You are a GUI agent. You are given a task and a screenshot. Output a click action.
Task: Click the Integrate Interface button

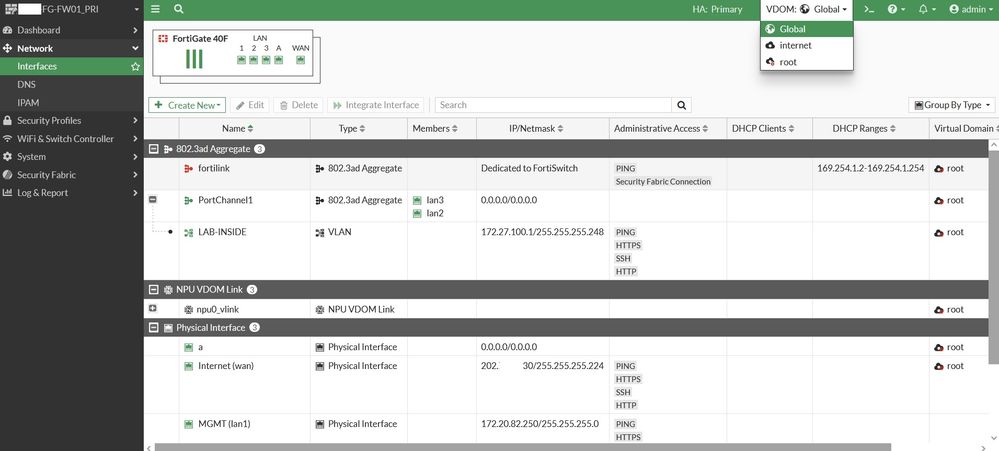click(x=376, y=105)
